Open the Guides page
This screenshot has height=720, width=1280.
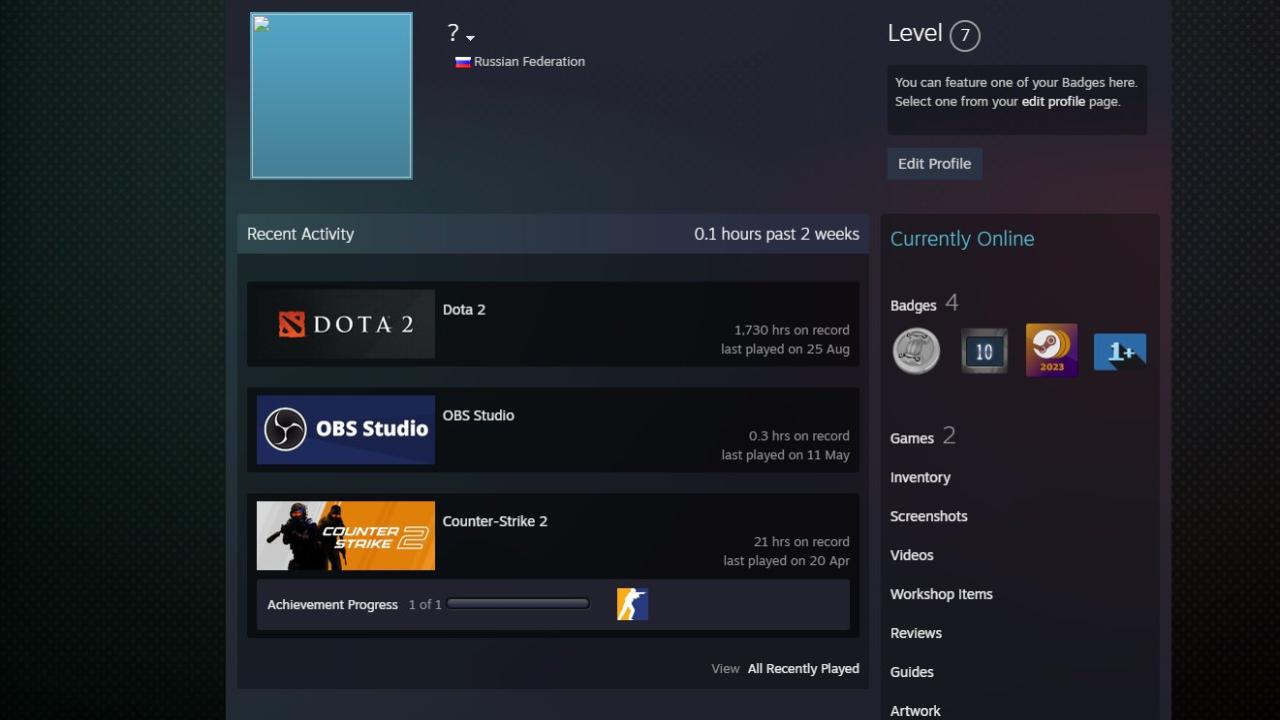coord(912,673)
